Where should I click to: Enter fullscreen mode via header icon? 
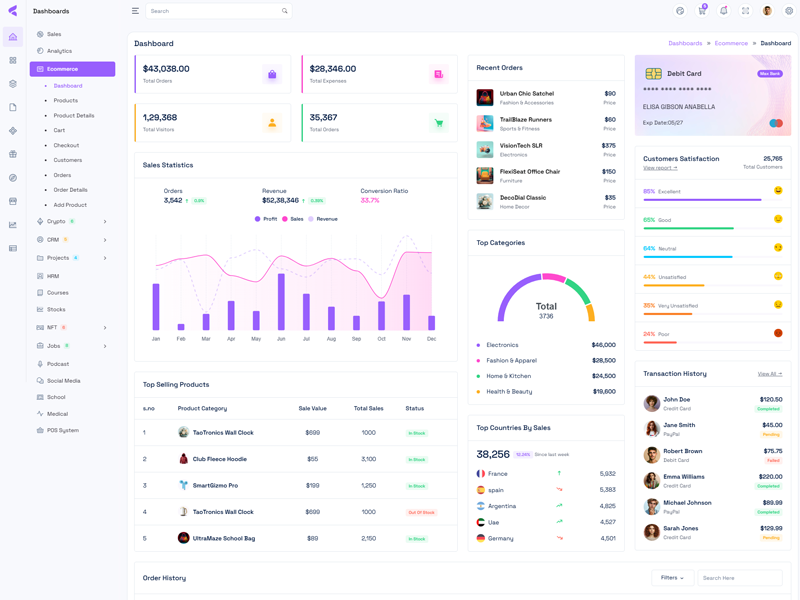coord(745,11)
